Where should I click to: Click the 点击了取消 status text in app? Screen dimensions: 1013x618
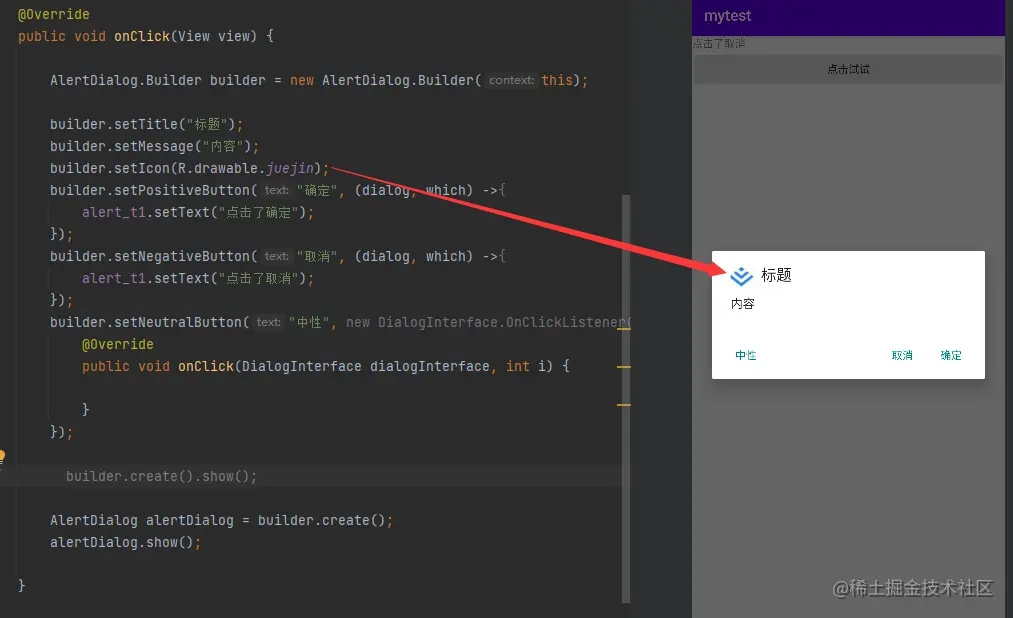(x=718, y=43)
